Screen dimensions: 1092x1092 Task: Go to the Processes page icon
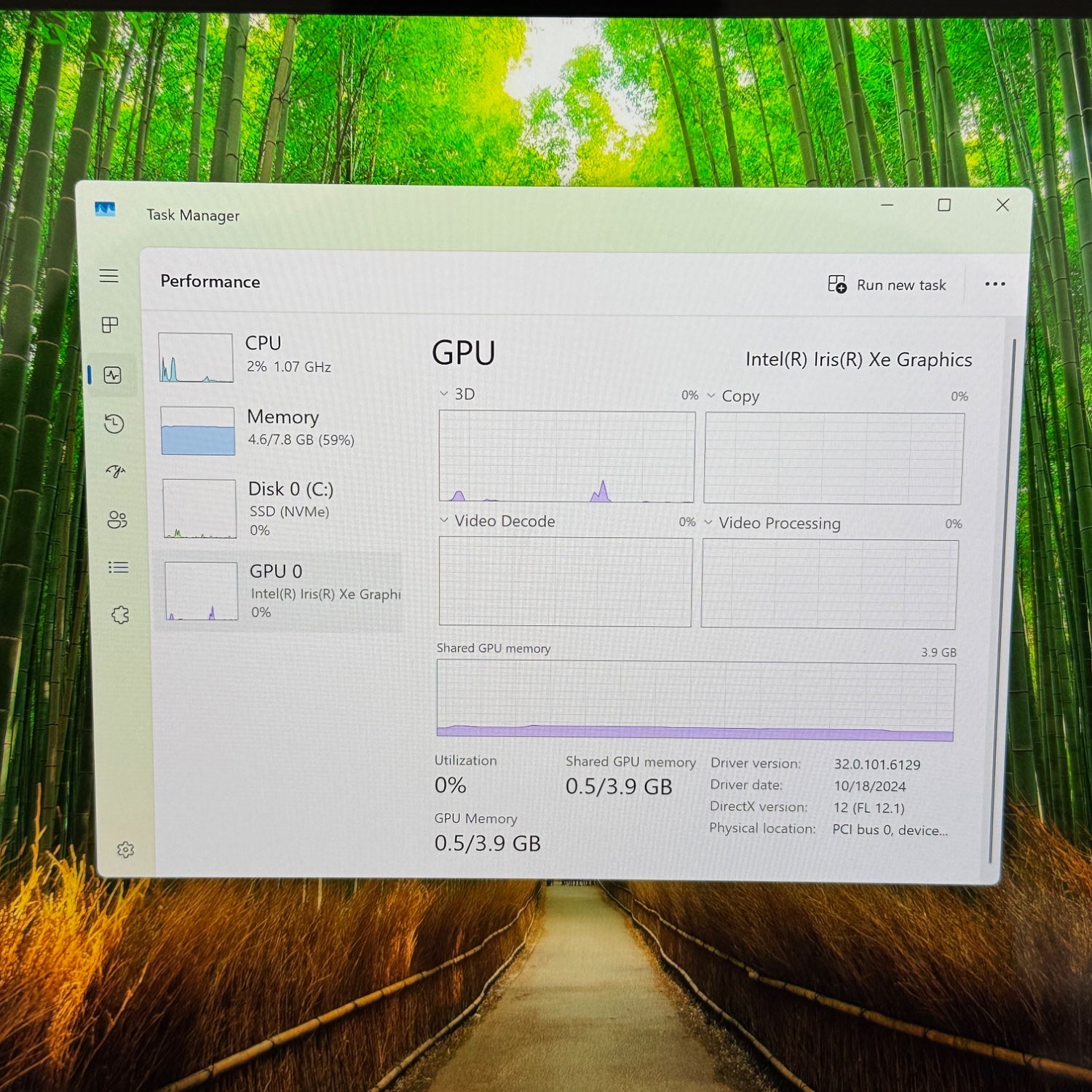(x=110, y=325)
